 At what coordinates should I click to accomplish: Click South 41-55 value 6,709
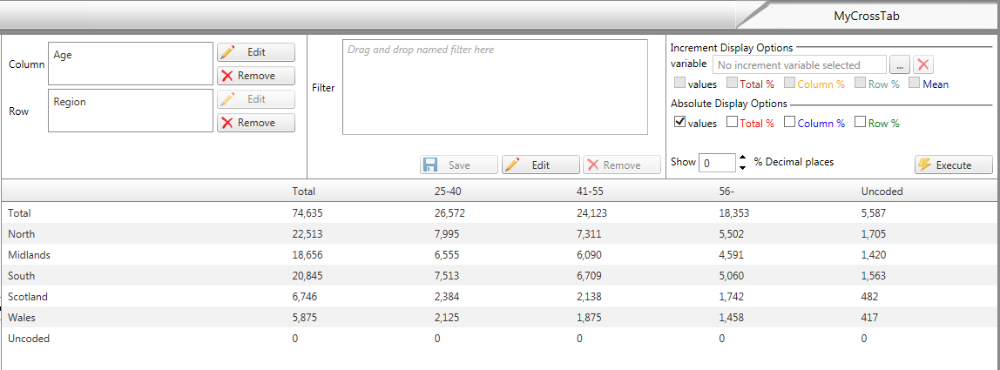point(589,276)
